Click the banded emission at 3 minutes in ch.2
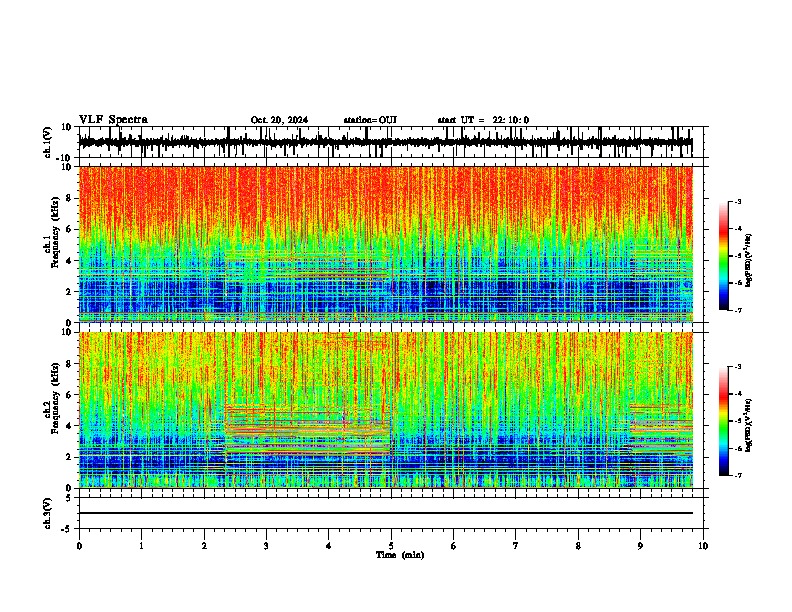Screen dimensions: 792x612 [x=307, y=429]
